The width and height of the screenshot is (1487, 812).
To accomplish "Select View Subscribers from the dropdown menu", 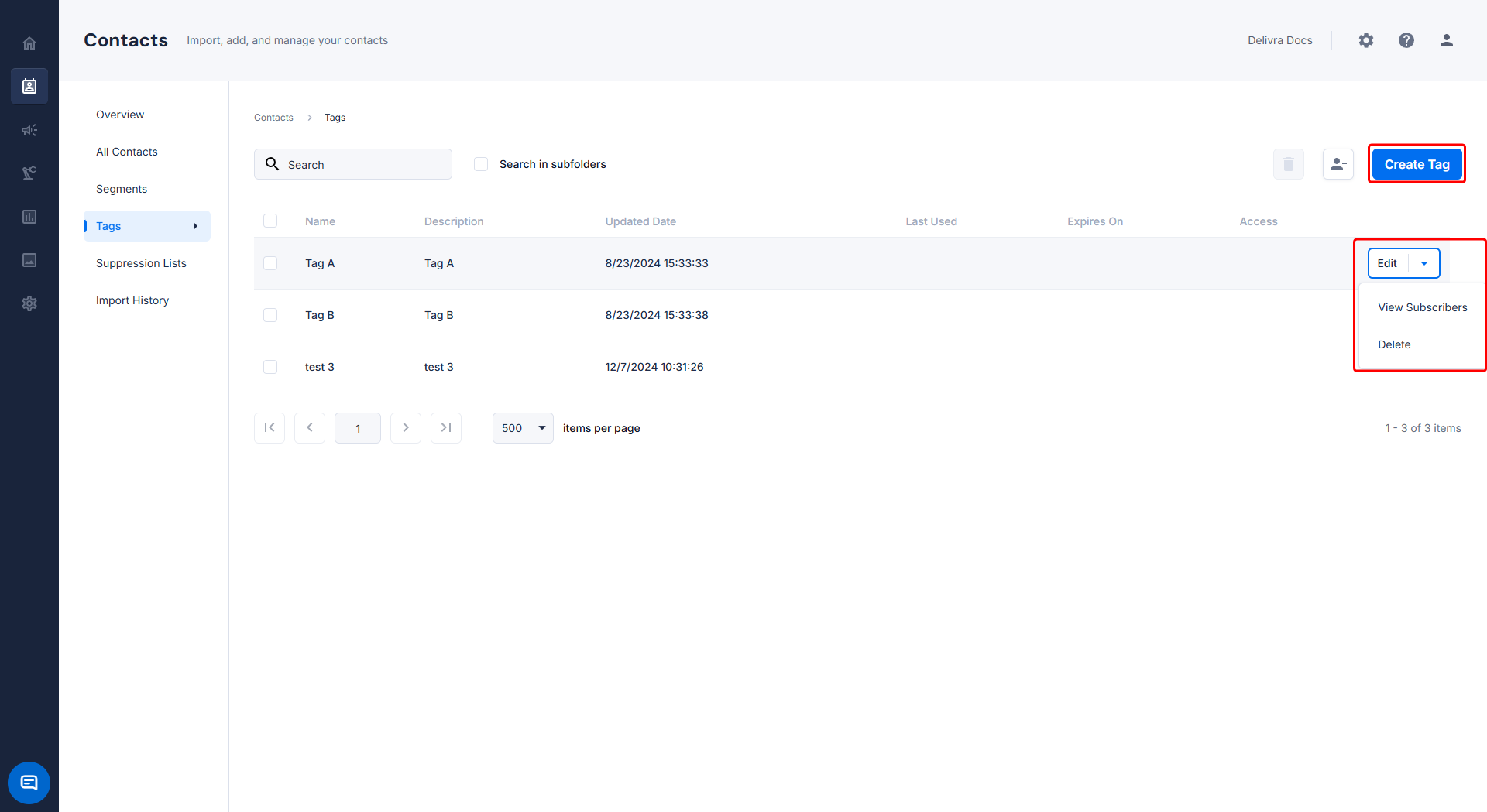I will (1422, 307).
